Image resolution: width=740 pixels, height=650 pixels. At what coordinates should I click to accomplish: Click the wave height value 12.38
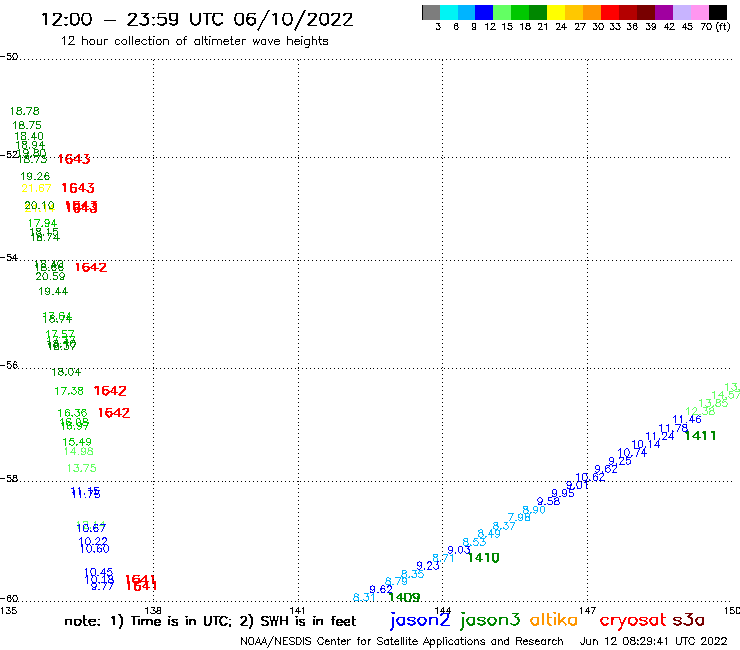(x=700, y=411)
